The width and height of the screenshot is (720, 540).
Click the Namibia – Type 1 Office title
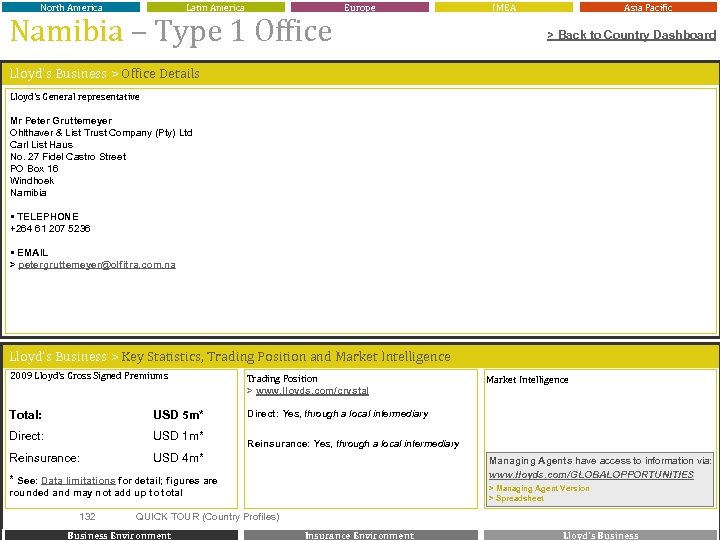[171, 31]
